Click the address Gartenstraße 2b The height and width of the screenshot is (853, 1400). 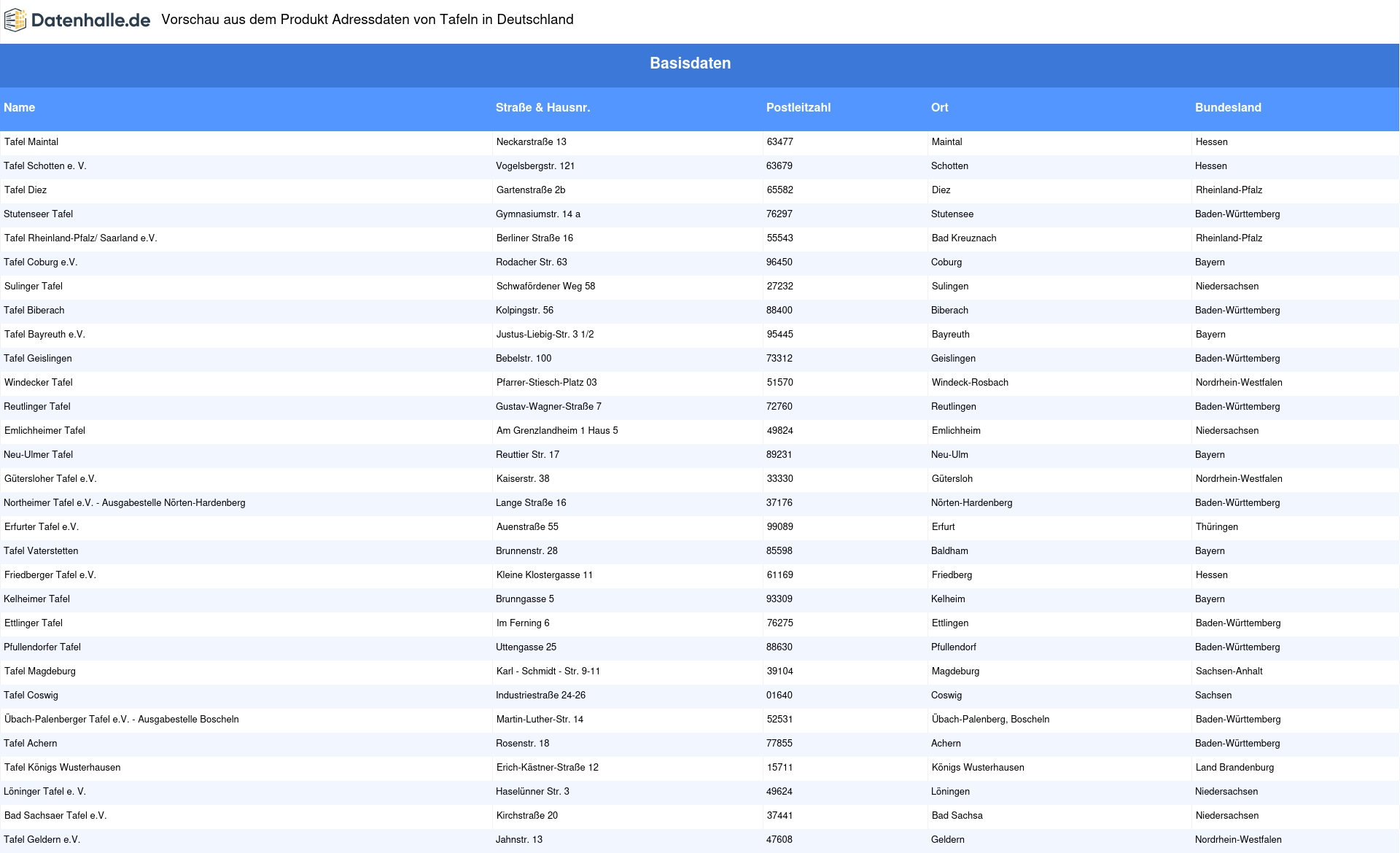click(x=531, y=190)
